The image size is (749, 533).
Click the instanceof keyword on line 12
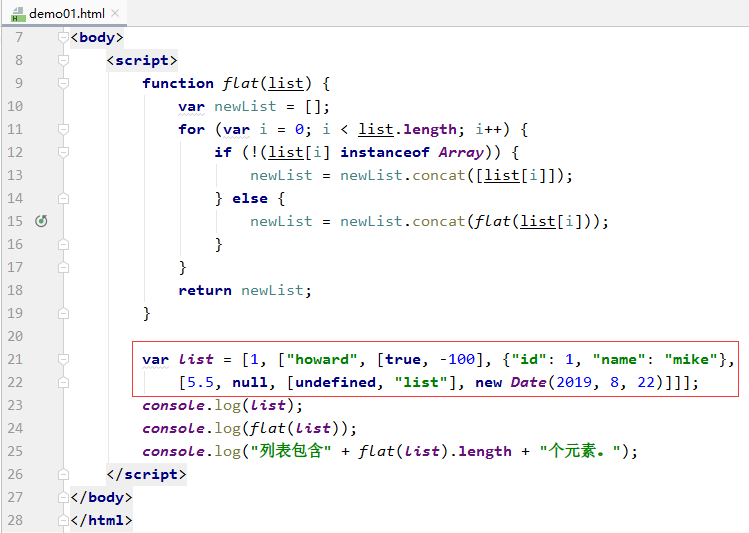385,152
